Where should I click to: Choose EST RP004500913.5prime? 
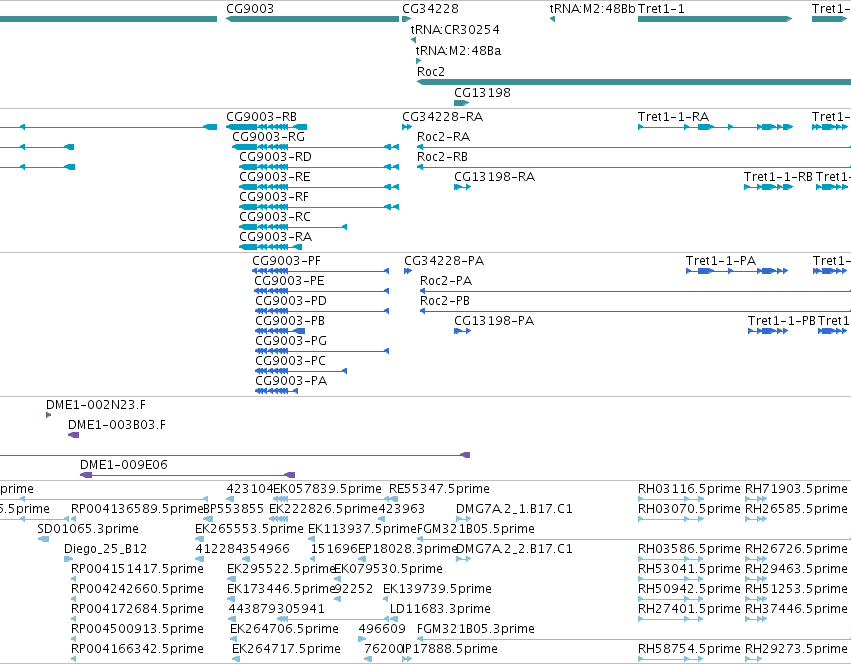click(x=137, y=629)
